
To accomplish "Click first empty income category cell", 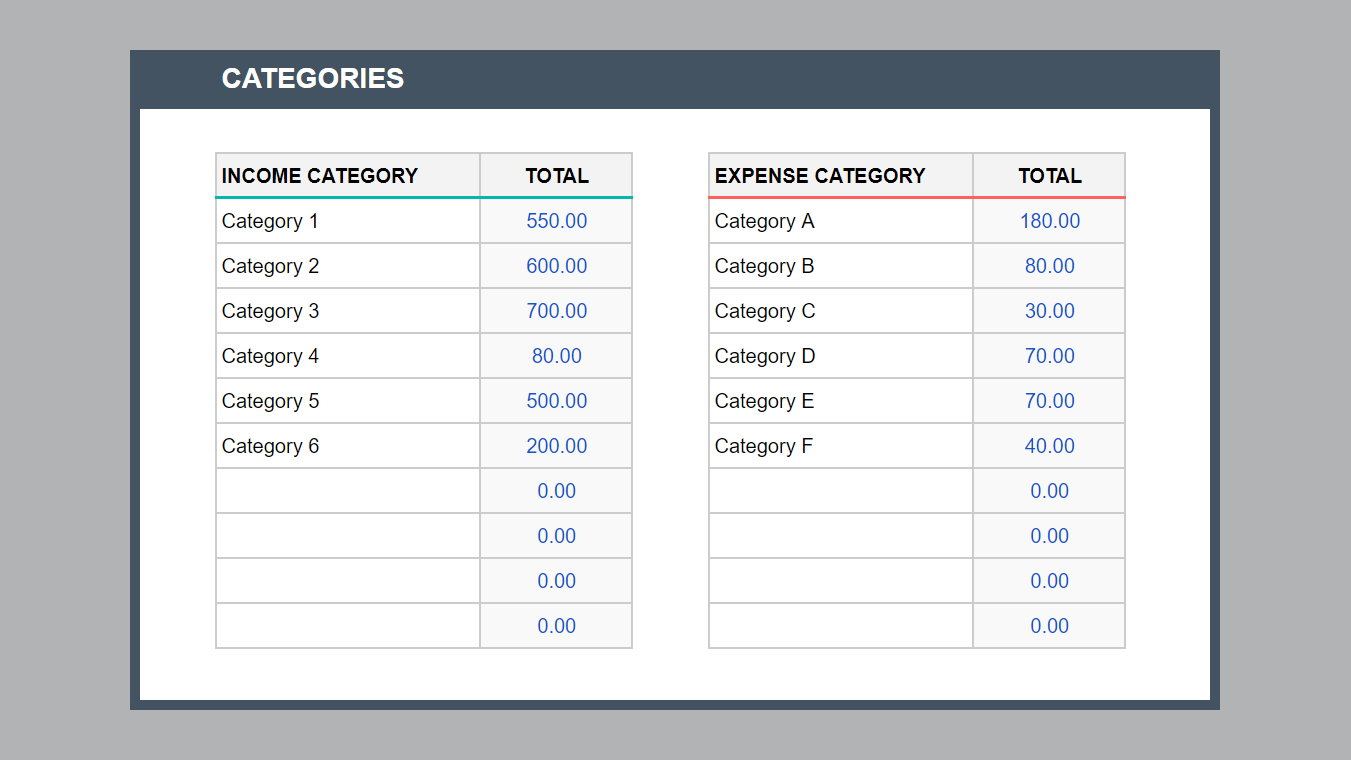I will [347, 491].
